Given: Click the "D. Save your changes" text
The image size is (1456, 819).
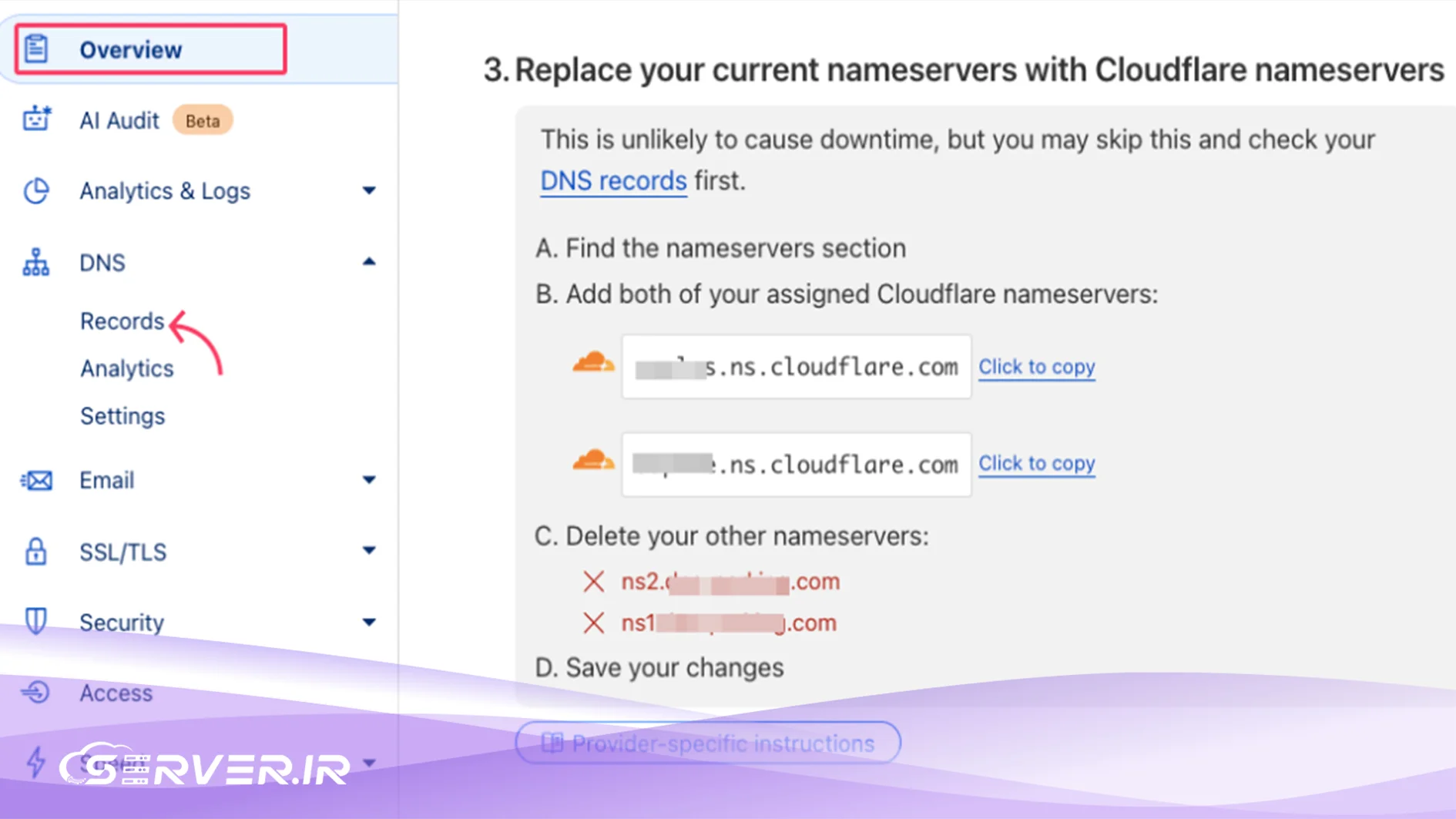Looking at the screenshot, I should pyautogui.click(x=659, y=668).
